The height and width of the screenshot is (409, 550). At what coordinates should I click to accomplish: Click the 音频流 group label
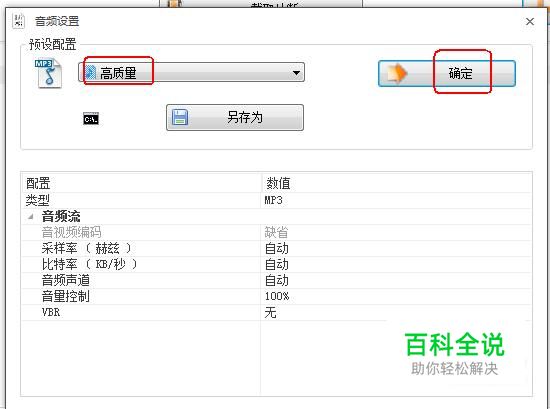tap(61, 216)
